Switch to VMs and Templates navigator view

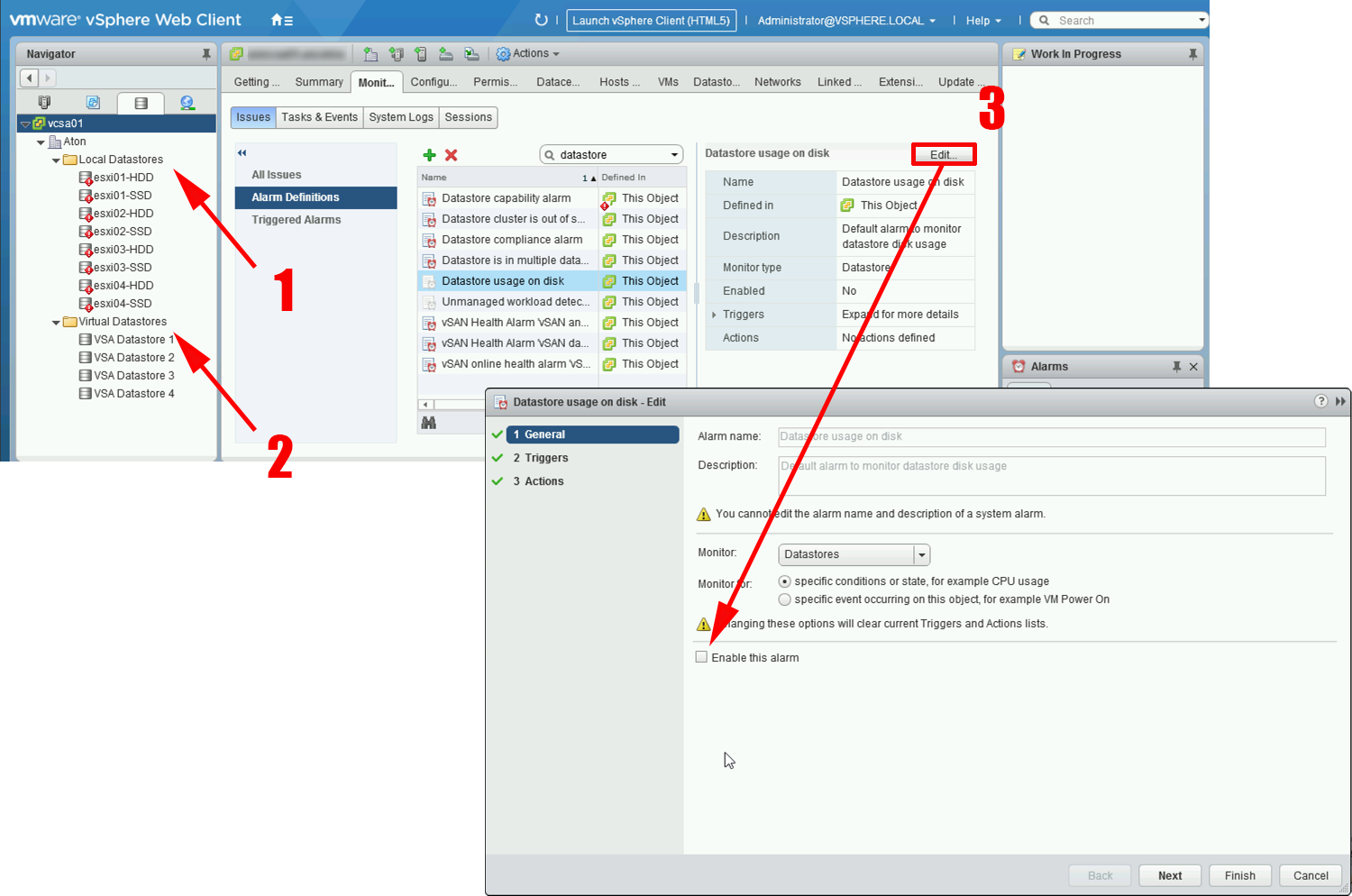coord(93,103)
